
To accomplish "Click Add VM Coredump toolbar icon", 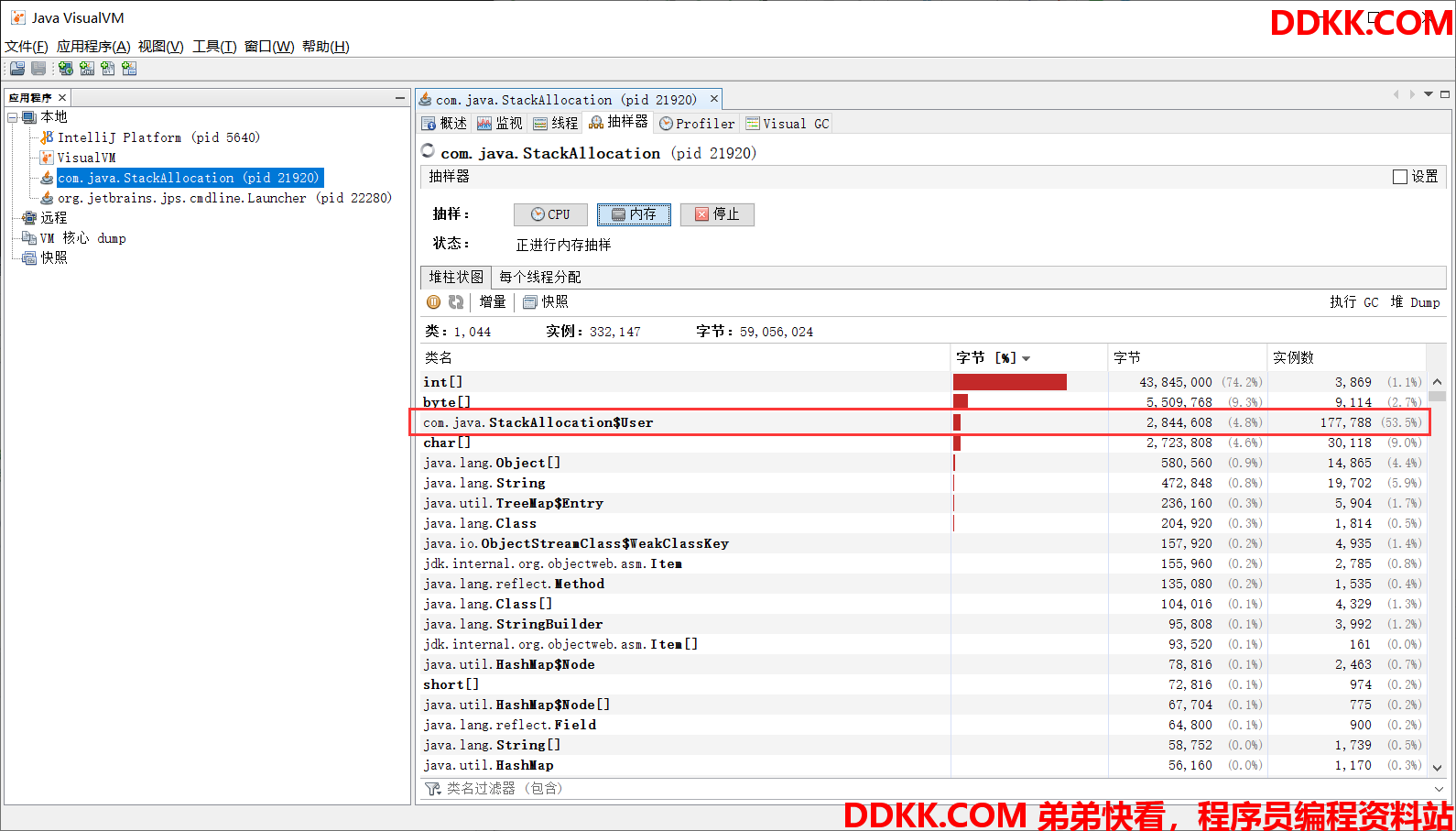I will pos(108,69).
